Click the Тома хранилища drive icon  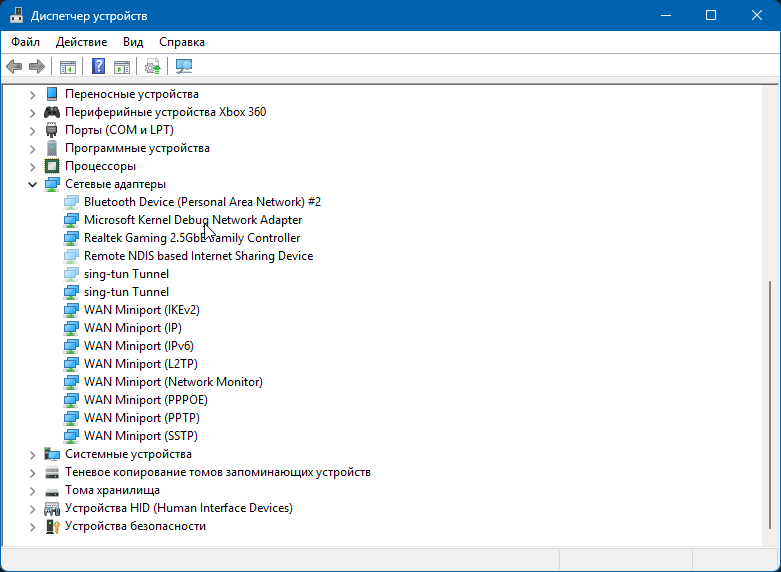click(52, 491)
